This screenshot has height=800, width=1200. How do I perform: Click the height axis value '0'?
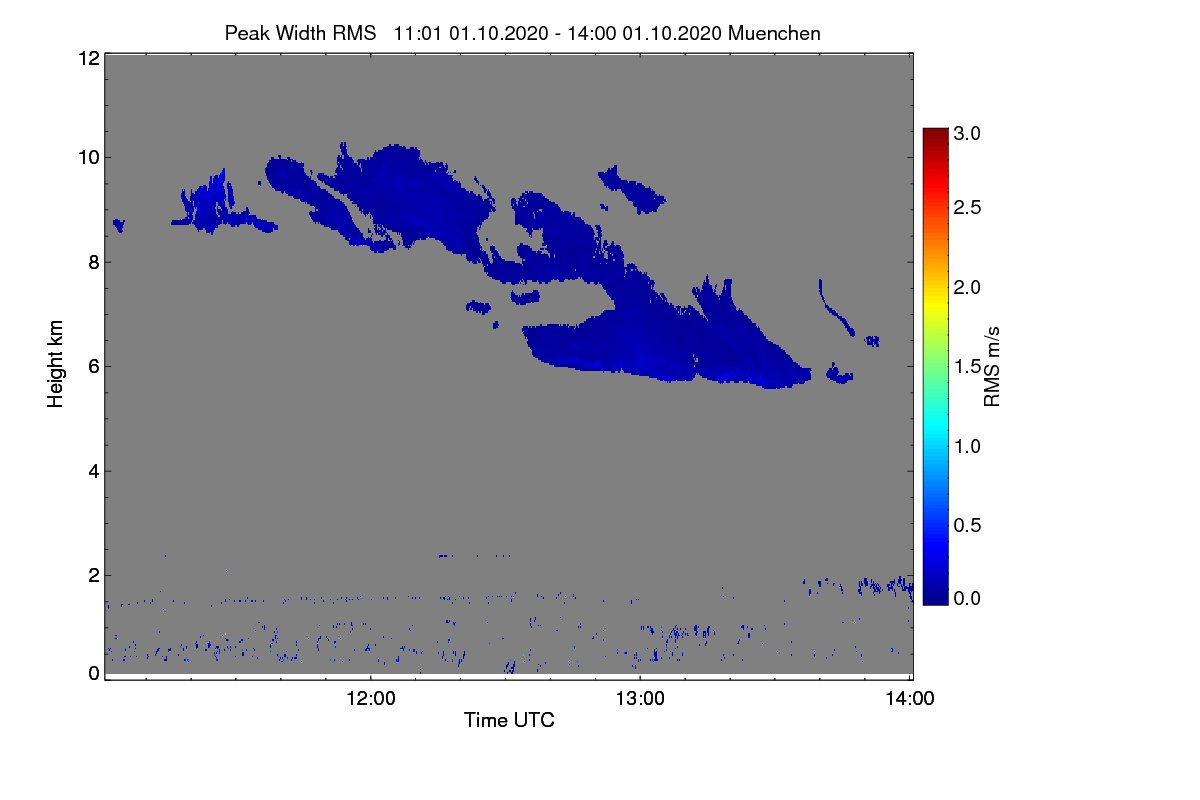[93, 673]
